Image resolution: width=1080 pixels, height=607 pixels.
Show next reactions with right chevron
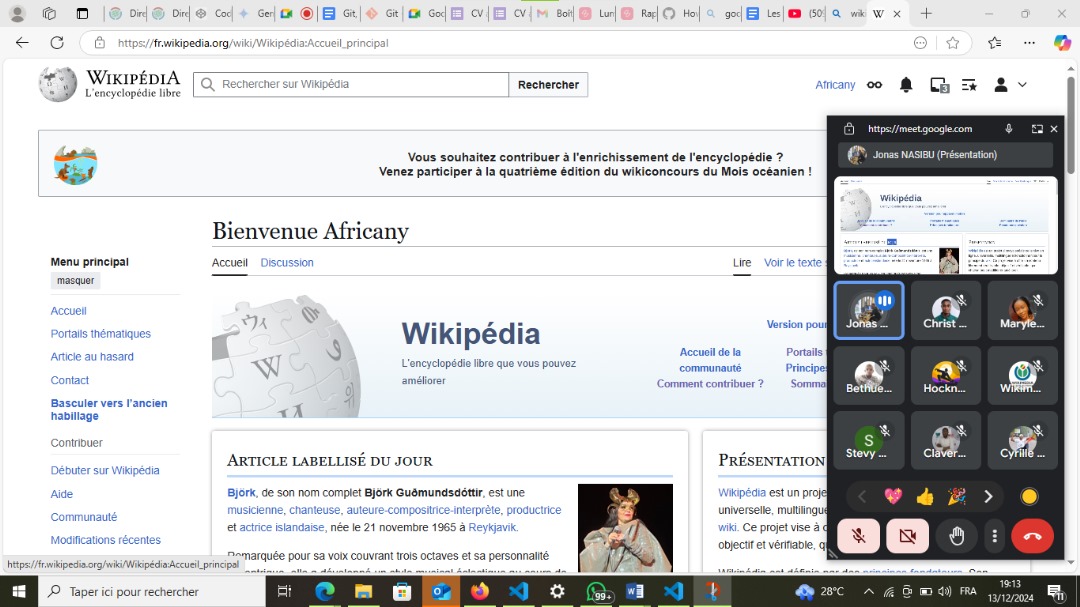(988, 496)
